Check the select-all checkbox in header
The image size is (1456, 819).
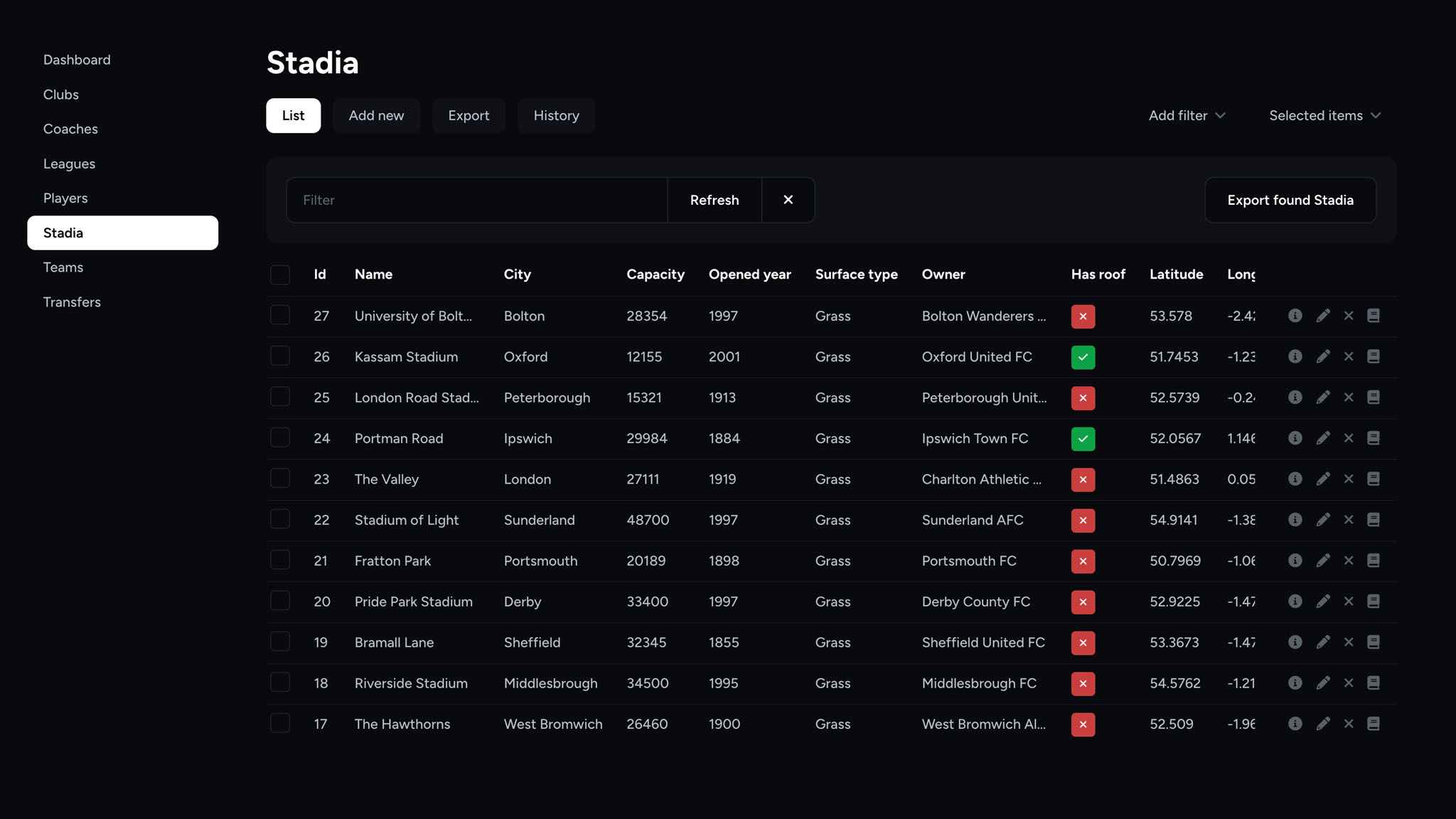point(279,274)
